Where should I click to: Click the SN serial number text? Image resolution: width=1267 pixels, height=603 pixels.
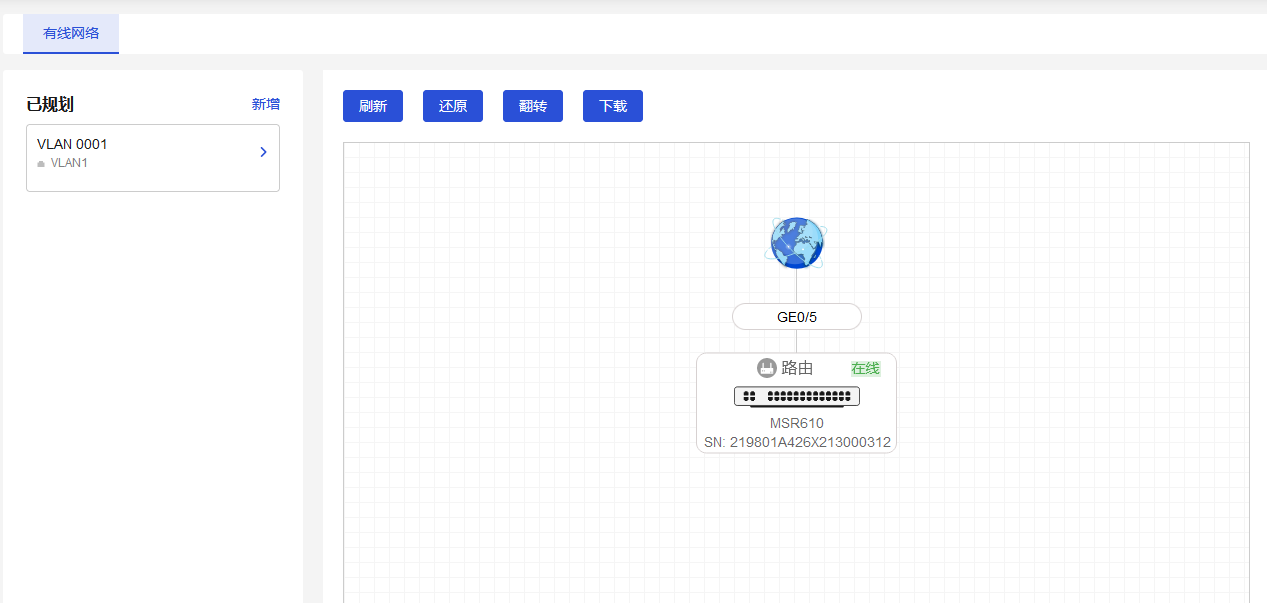(x=796, y=442)
